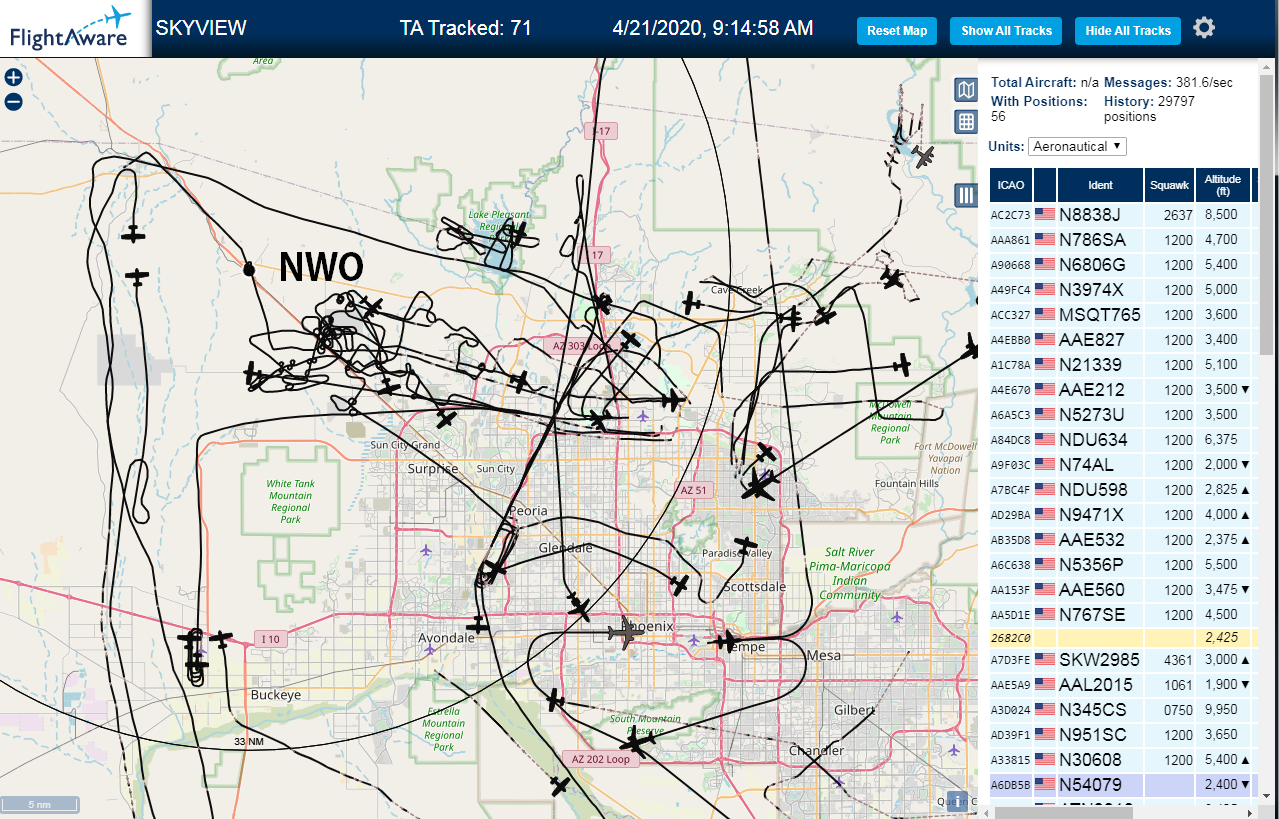Select aircraft row N951SC

(1124, 735)
